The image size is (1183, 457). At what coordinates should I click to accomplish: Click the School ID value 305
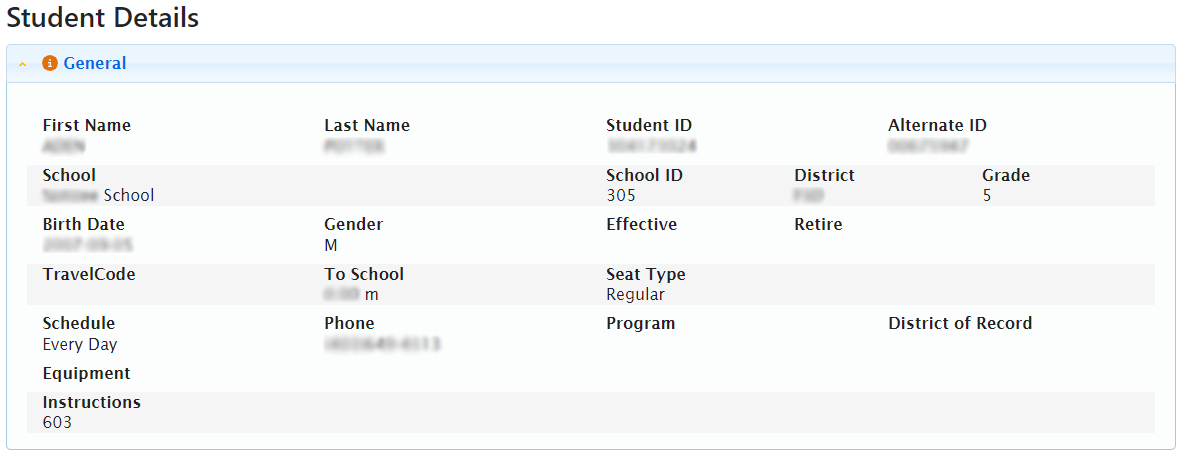pos(621,196)
